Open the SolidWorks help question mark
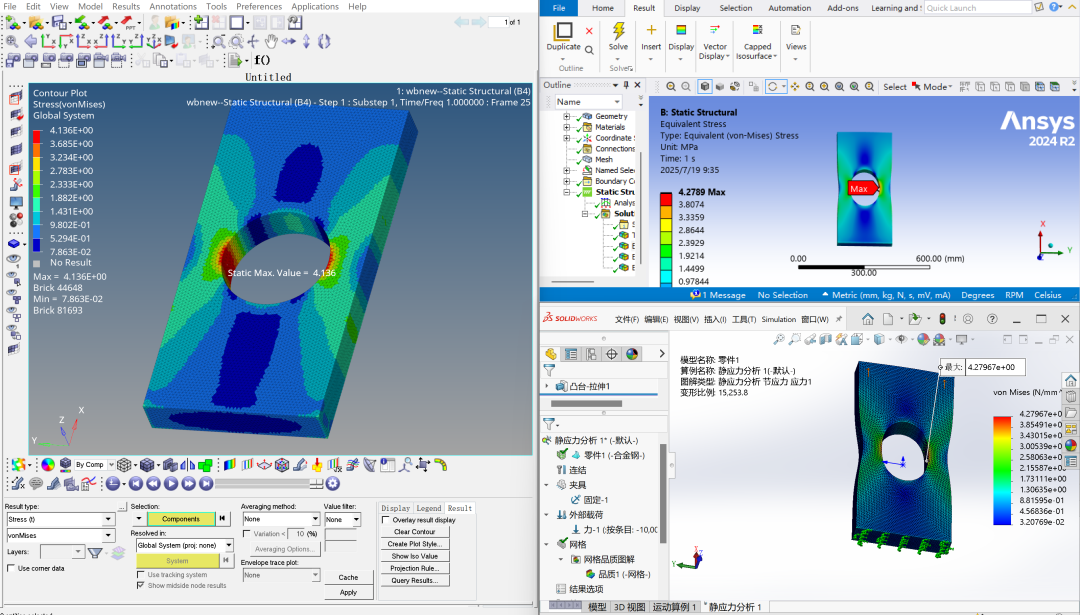Screen dimensions: 1080x615 tap(992, 319)
